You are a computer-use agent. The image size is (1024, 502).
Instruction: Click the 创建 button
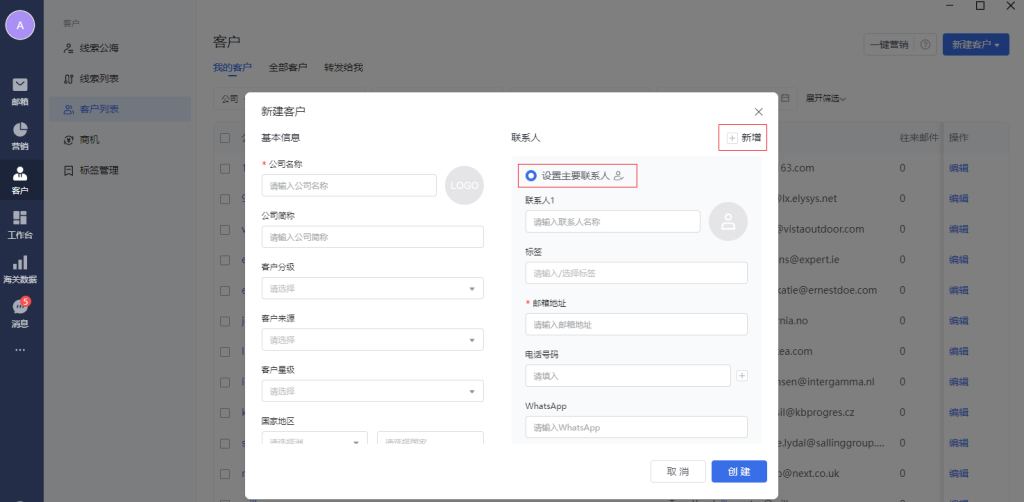click(739, 471)
